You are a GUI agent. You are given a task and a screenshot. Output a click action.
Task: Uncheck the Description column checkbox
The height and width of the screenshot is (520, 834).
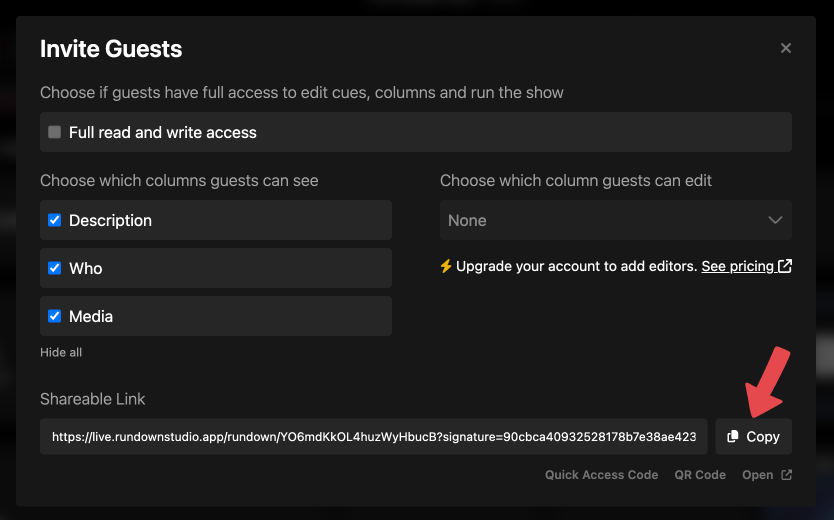54,220
